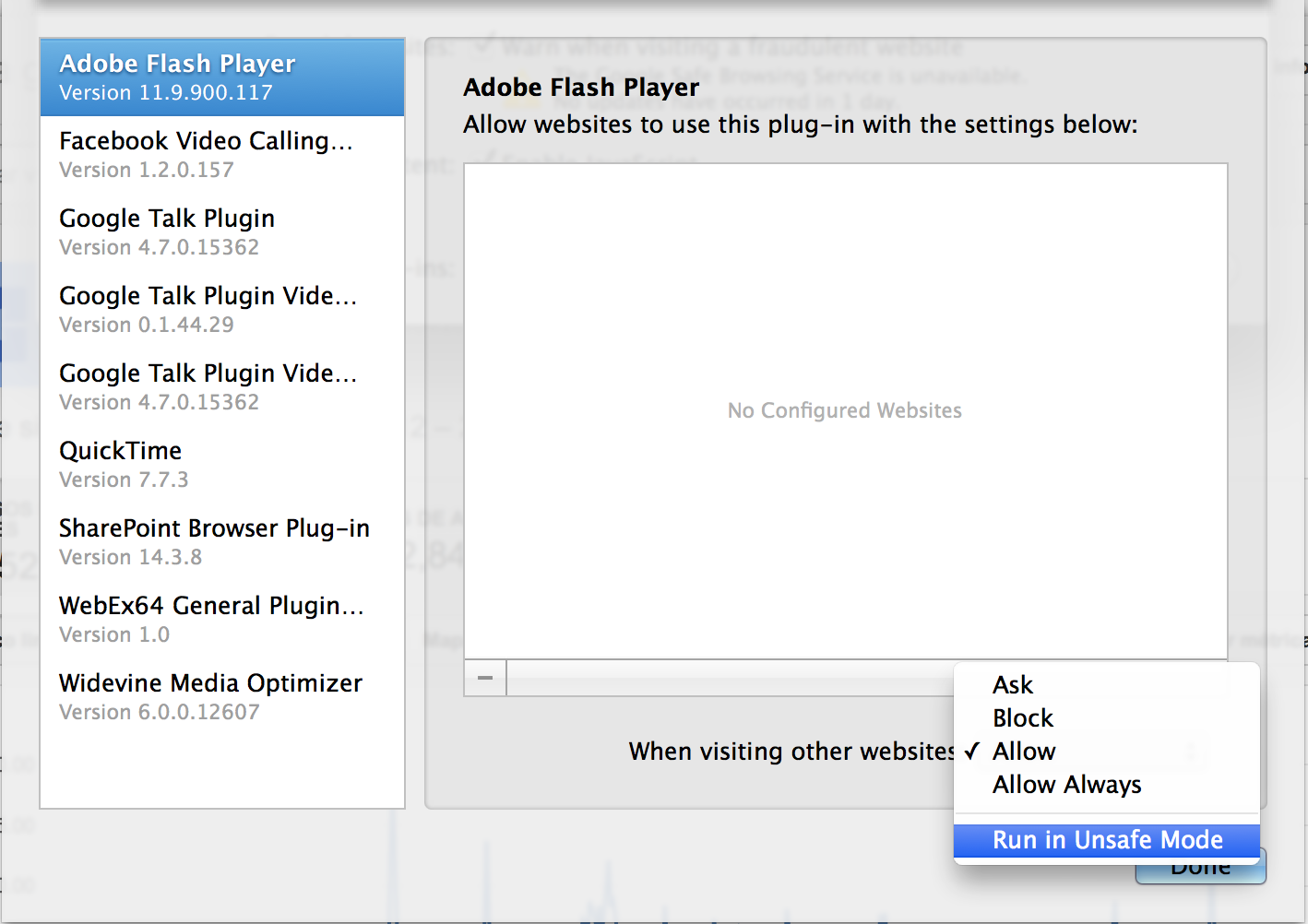Choose Allow Always from the popup menu
Viewport: 1308px width, 924px height.
coord(1066,785)
